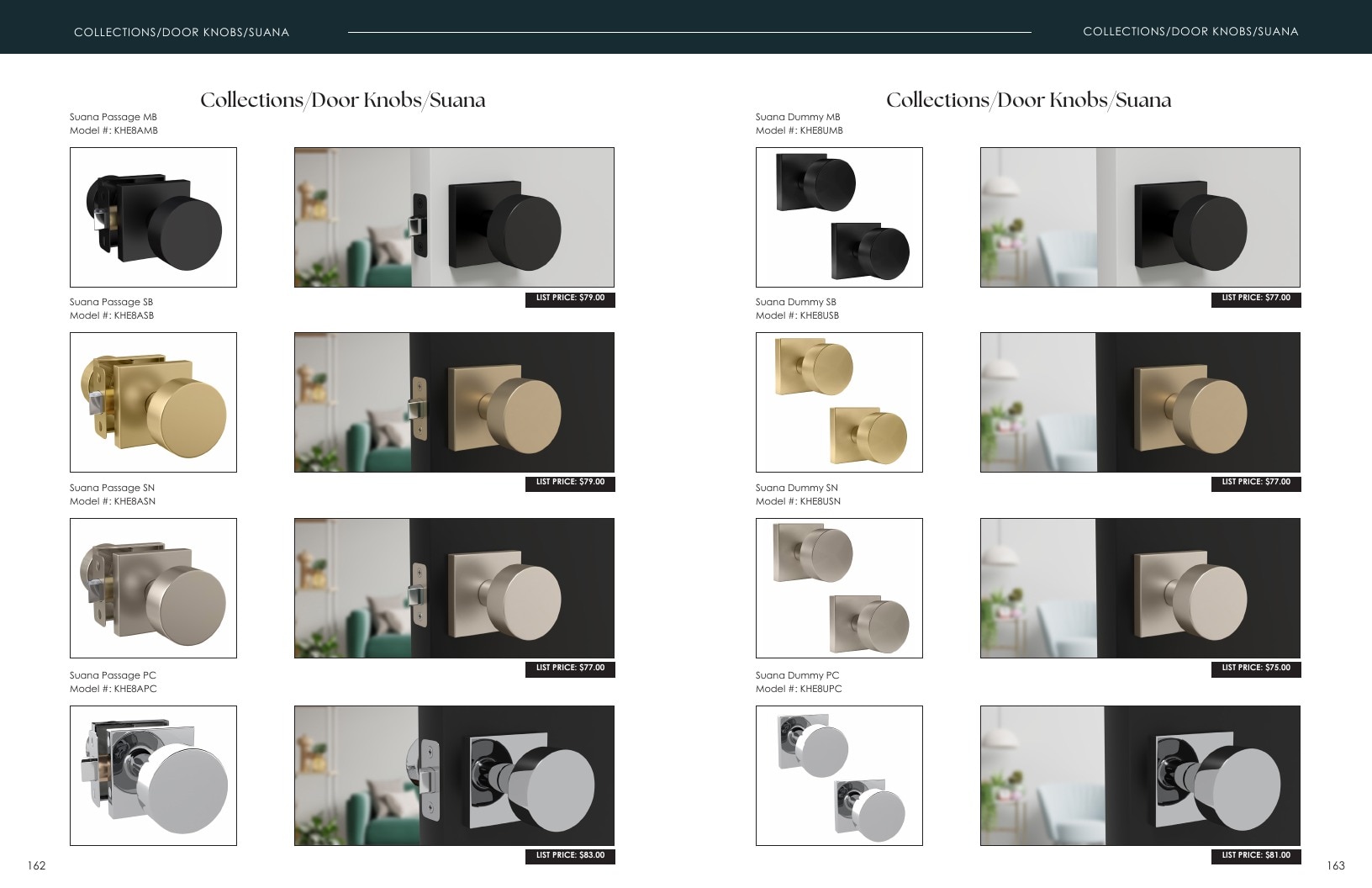Click the $81.00 list price label
This screenshot has height=888, width=1372.
click(x=1256, y=856)
